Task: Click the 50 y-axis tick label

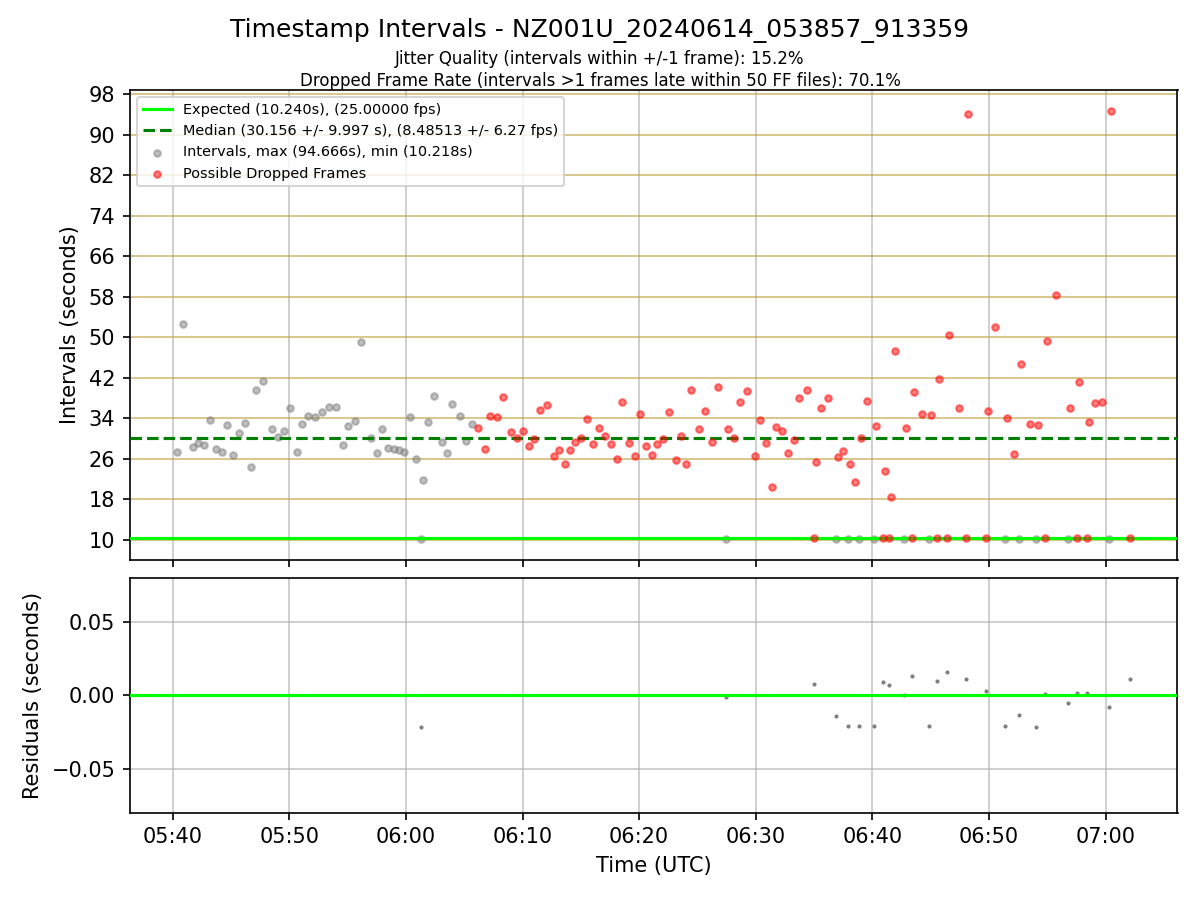Action: coord(103,337)
